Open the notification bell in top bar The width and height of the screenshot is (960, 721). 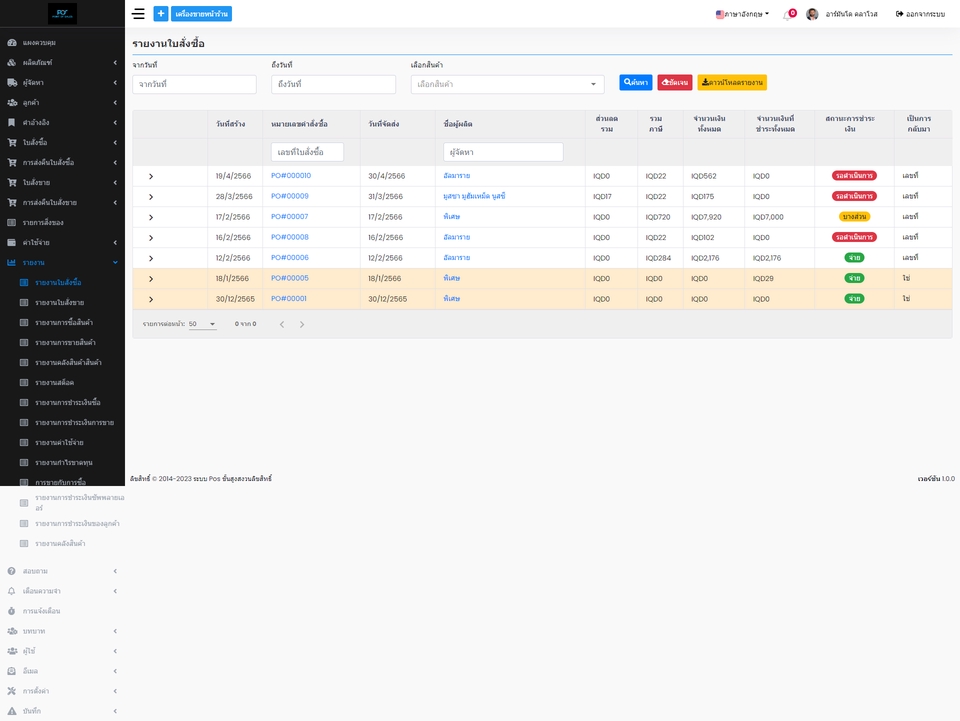pos(789,15)
